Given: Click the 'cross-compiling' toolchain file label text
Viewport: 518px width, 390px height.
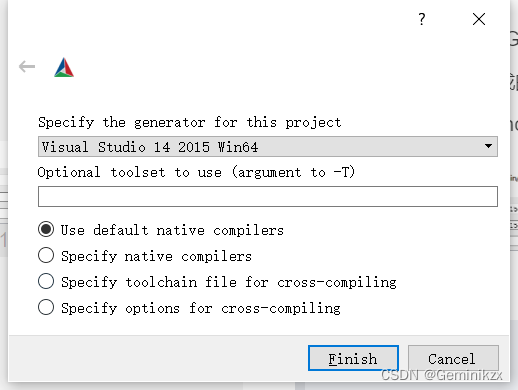Looking at the screenshot, I should coord(337,282).
